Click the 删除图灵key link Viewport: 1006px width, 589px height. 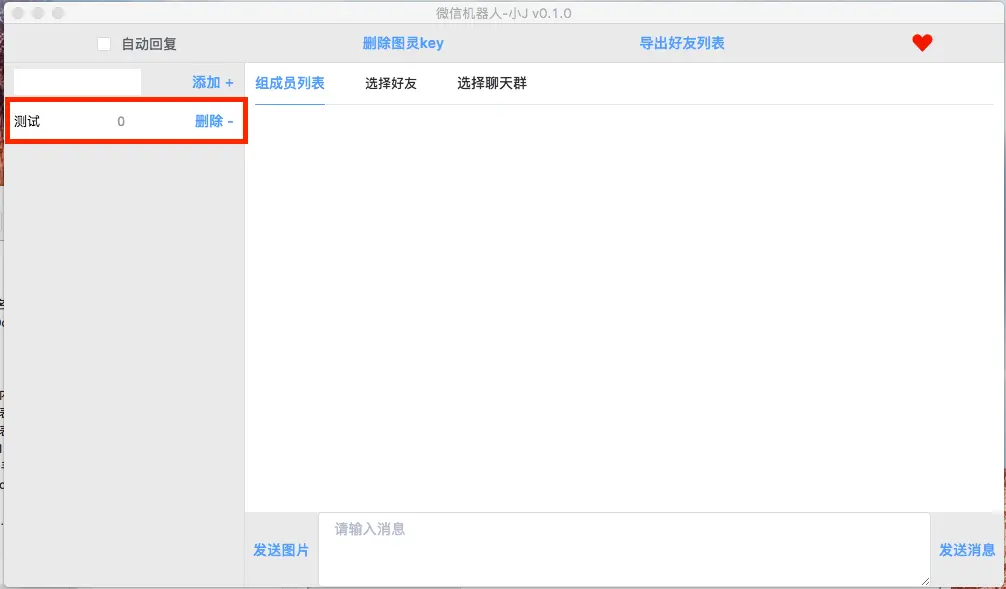tap(404, 43)
